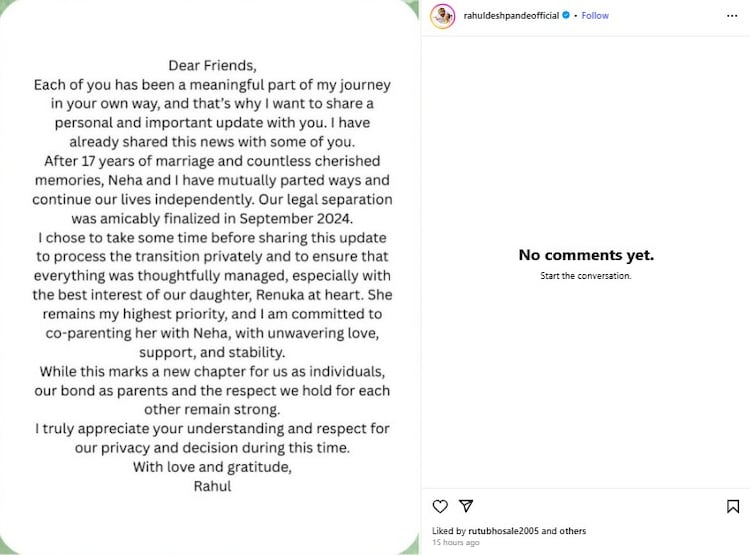Save the post with the bookmark icon

point(733,506)
